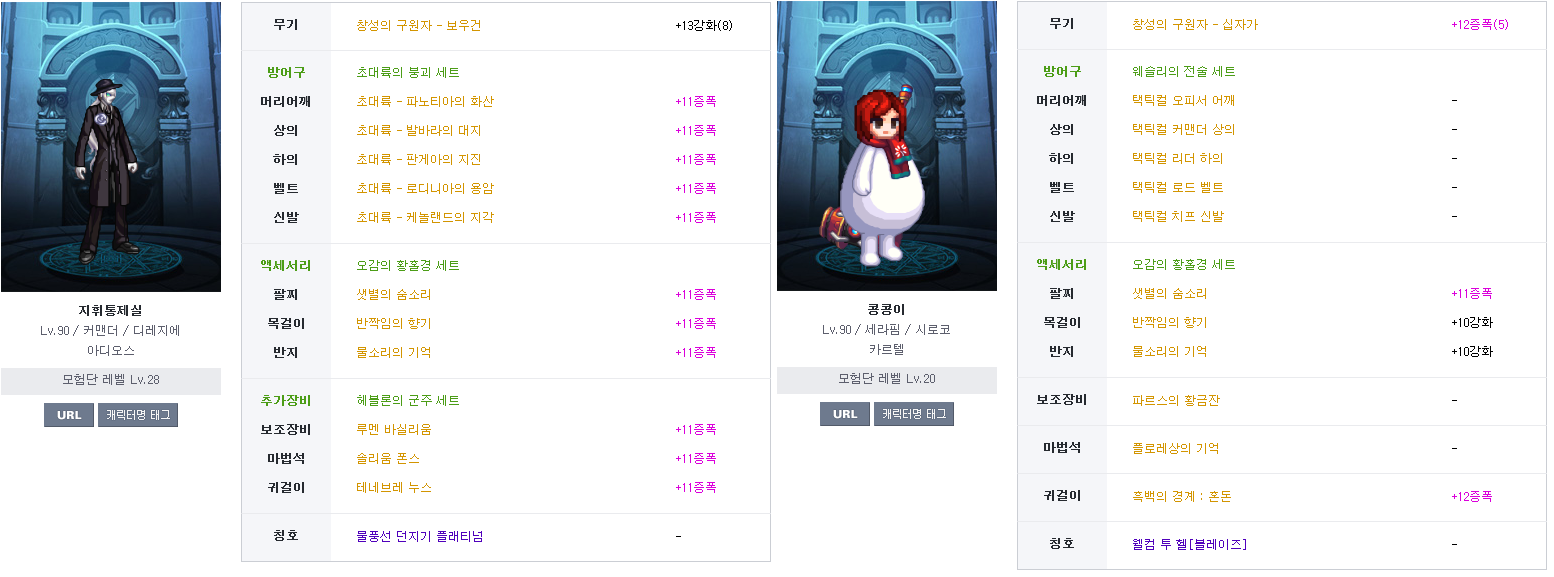Click 캐릭터명 태그 button under 콩콩이
Image resolution: width=1554 pixels, height=577 pixels.
click(914, 414)
